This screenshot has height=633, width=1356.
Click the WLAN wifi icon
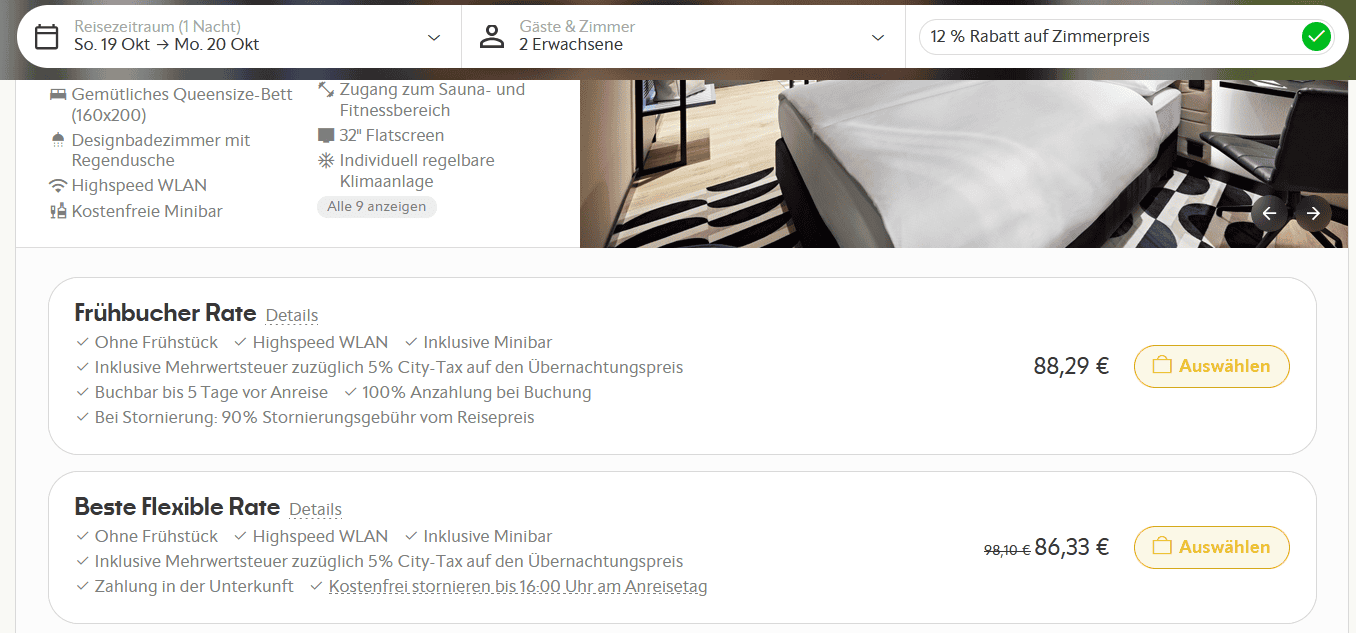[x=58, y=185]
